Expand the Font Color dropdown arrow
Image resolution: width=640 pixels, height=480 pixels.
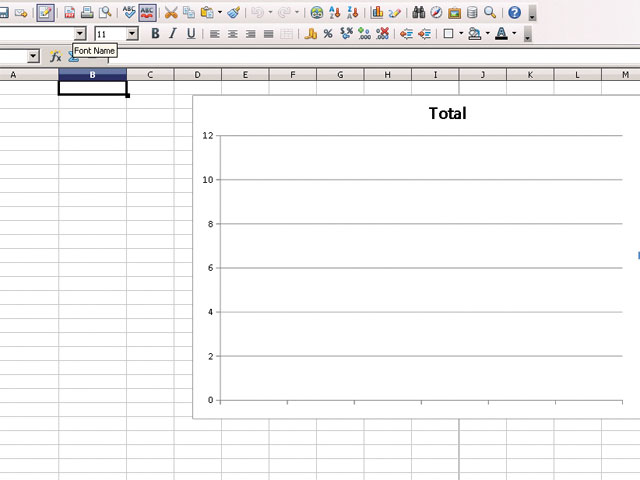514,33
